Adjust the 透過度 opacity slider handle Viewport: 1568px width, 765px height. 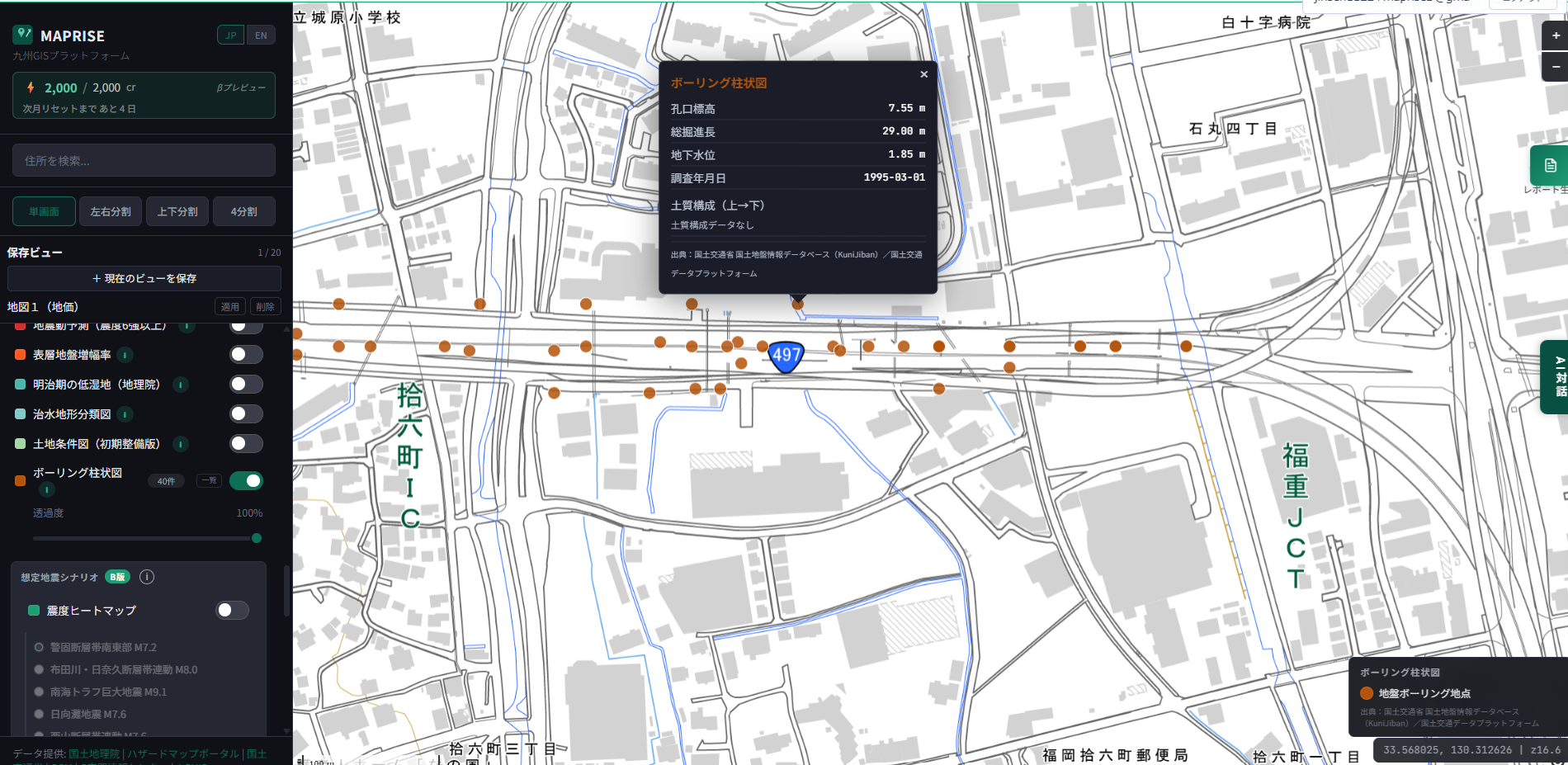click(257, 538)
